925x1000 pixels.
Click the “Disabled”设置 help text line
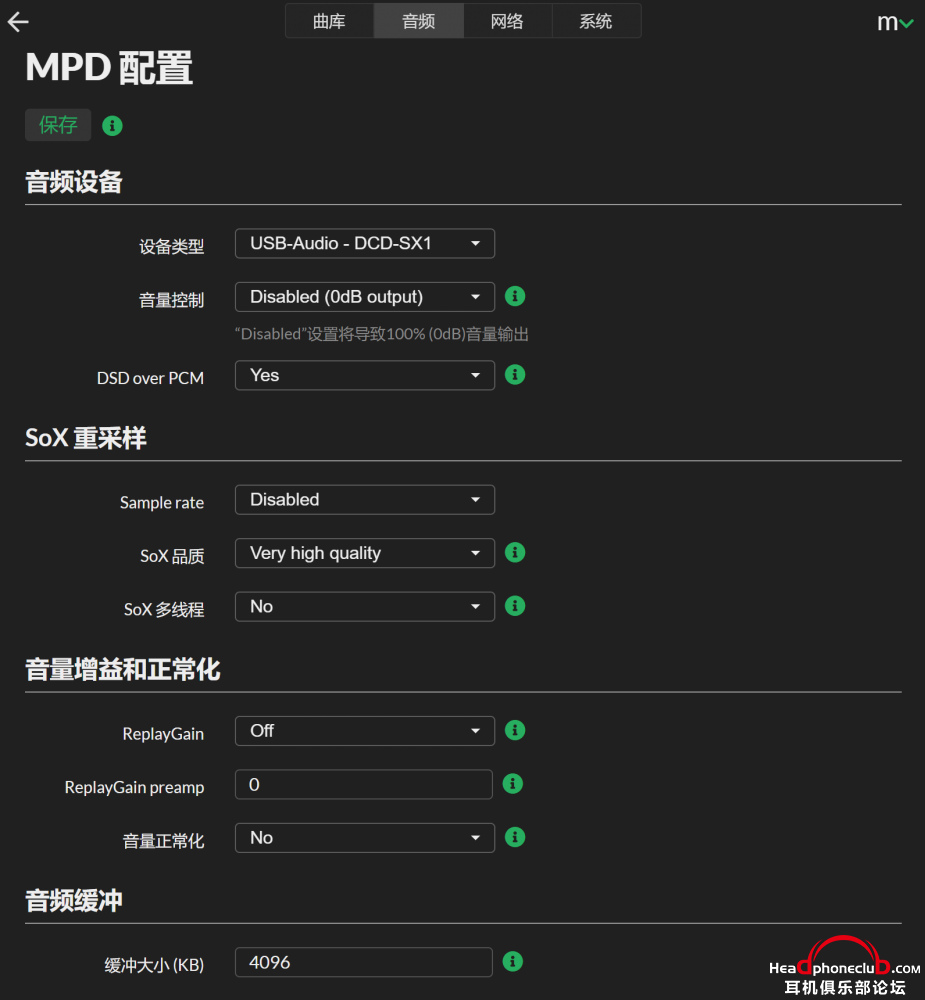(x=381, y=334)
